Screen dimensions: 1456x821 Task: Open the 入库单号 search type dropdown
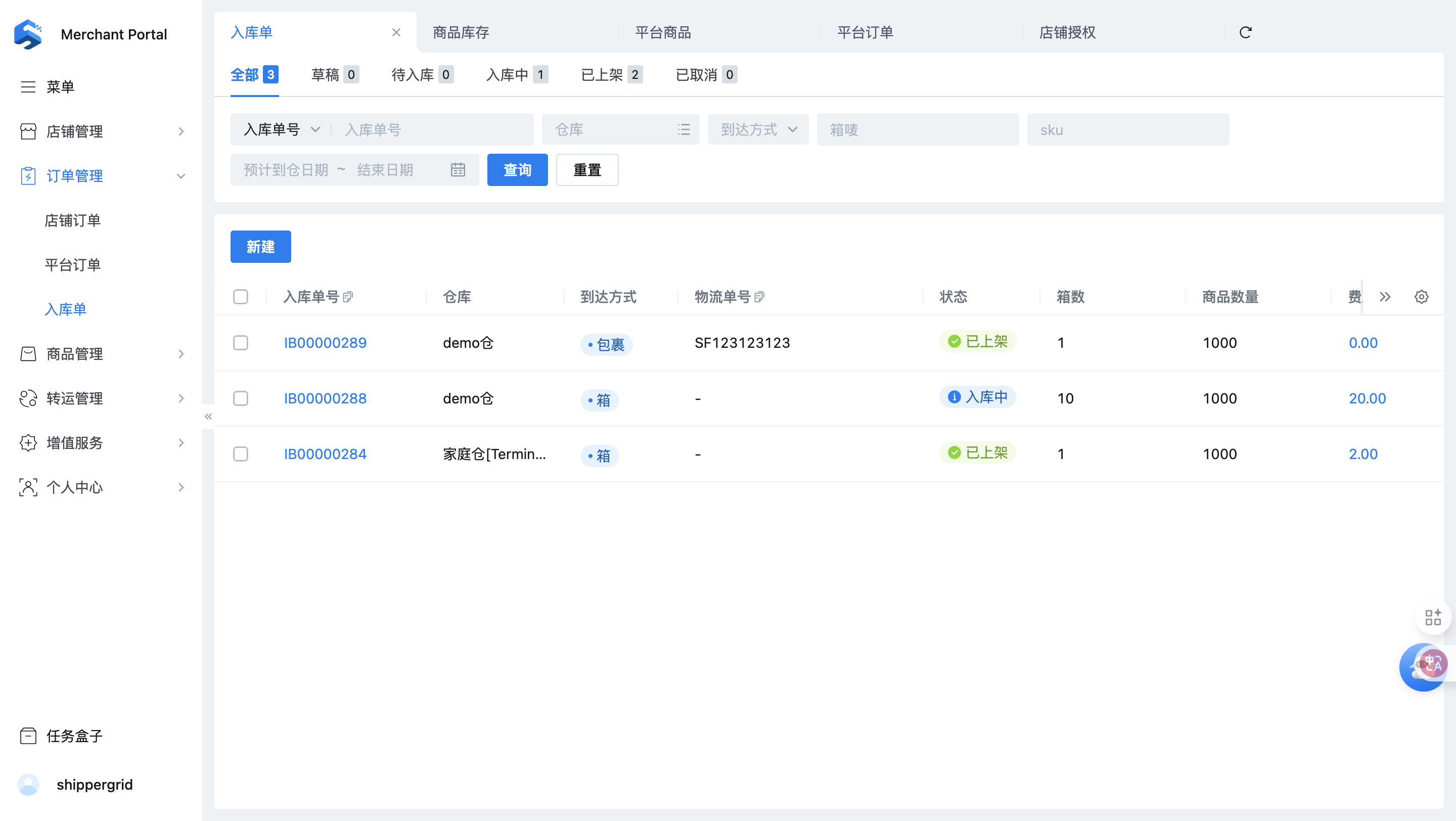click(282, 129)
